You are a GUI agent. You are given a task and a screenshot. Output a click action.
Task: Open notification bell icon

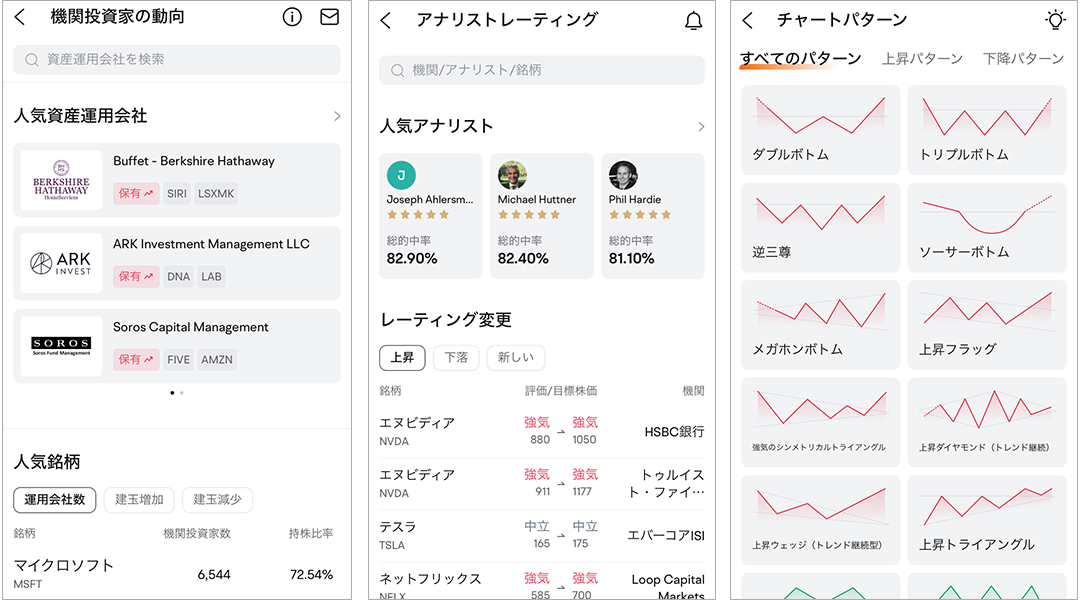coord(694,21)
